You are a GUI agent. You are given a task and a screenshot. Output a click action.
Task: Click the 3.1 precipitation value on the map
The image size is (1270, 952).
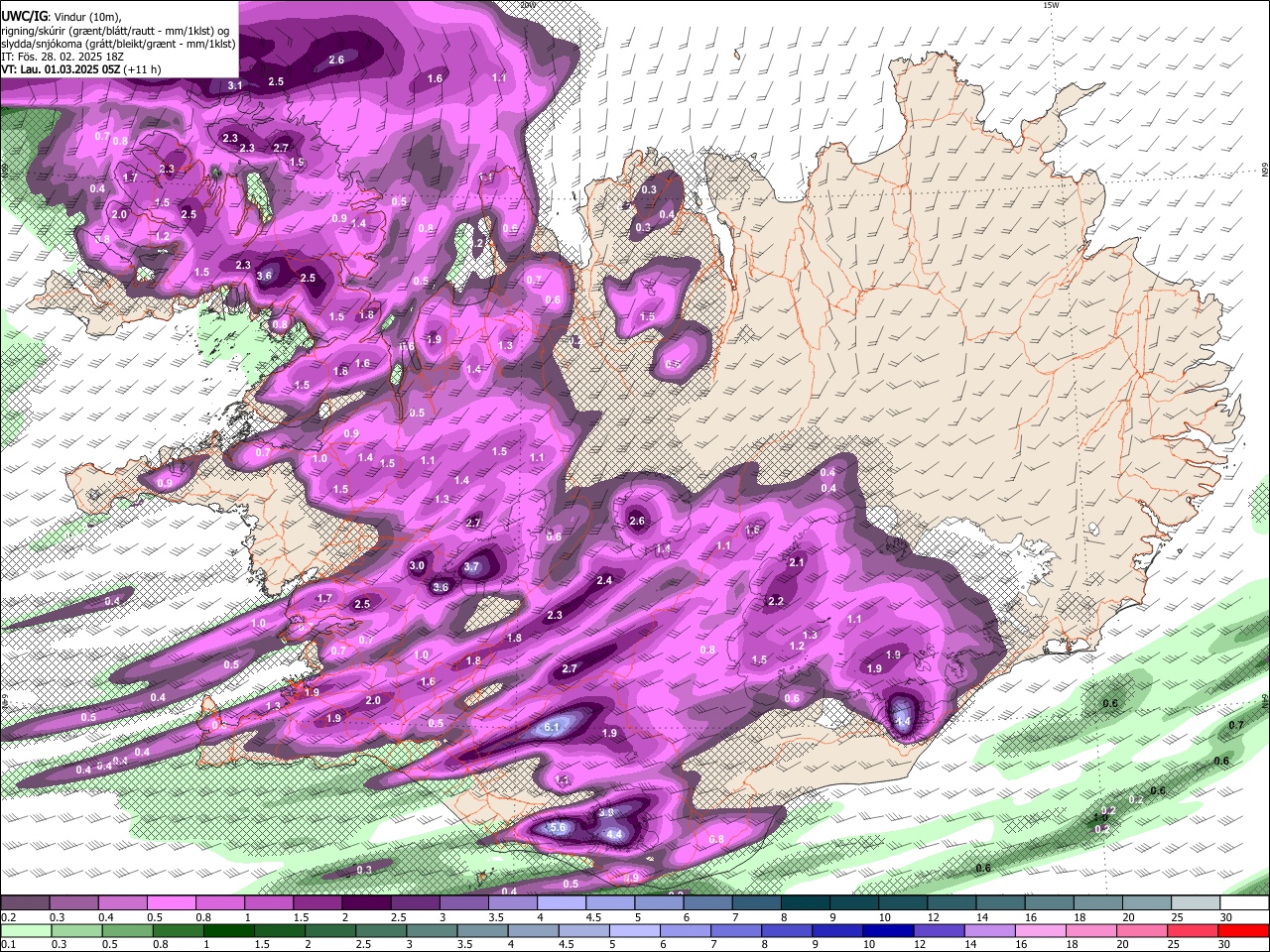pyautogui.click(x=235, y=86)
